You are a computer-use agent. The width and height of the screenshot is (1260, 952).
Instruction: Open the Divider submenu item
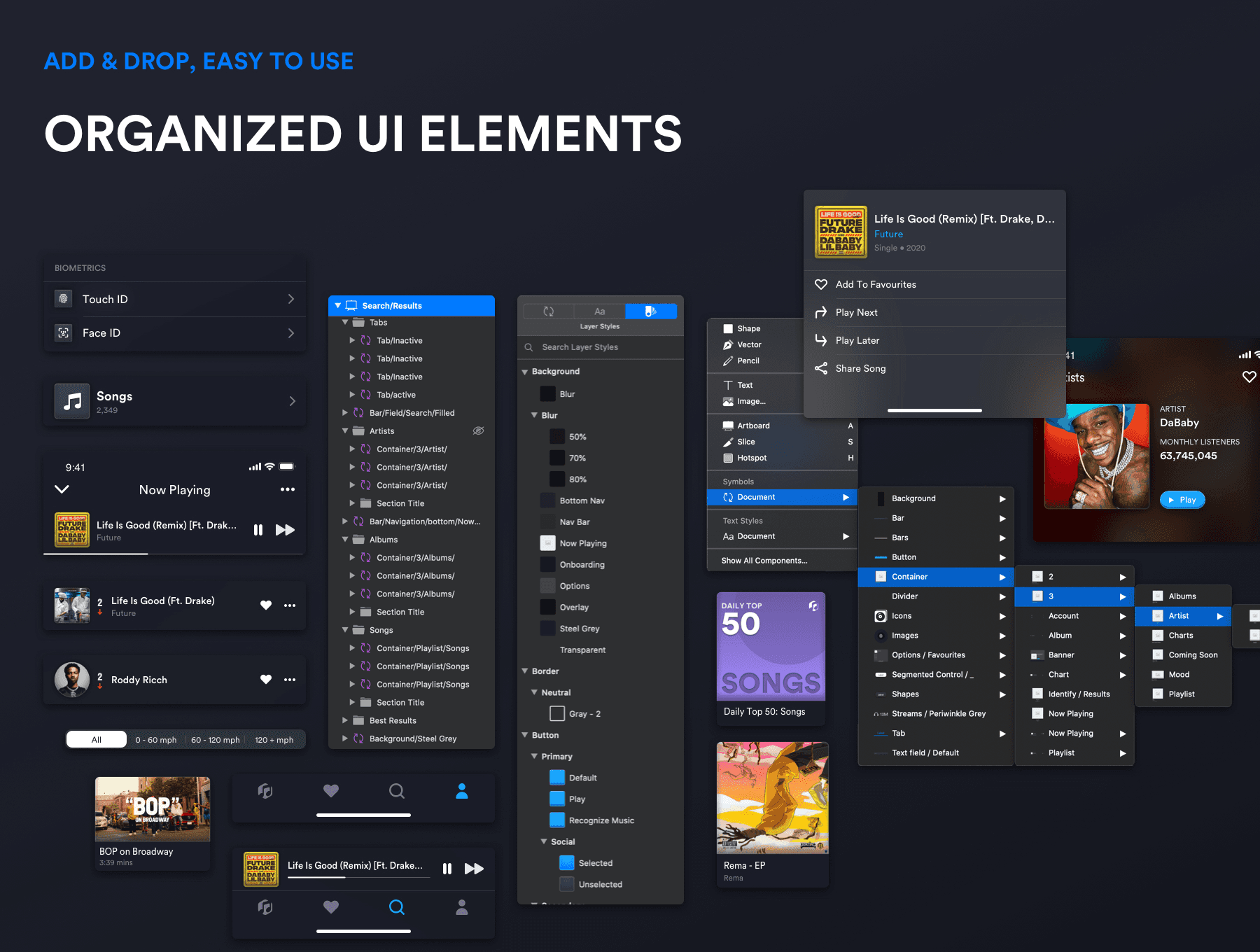936,596
